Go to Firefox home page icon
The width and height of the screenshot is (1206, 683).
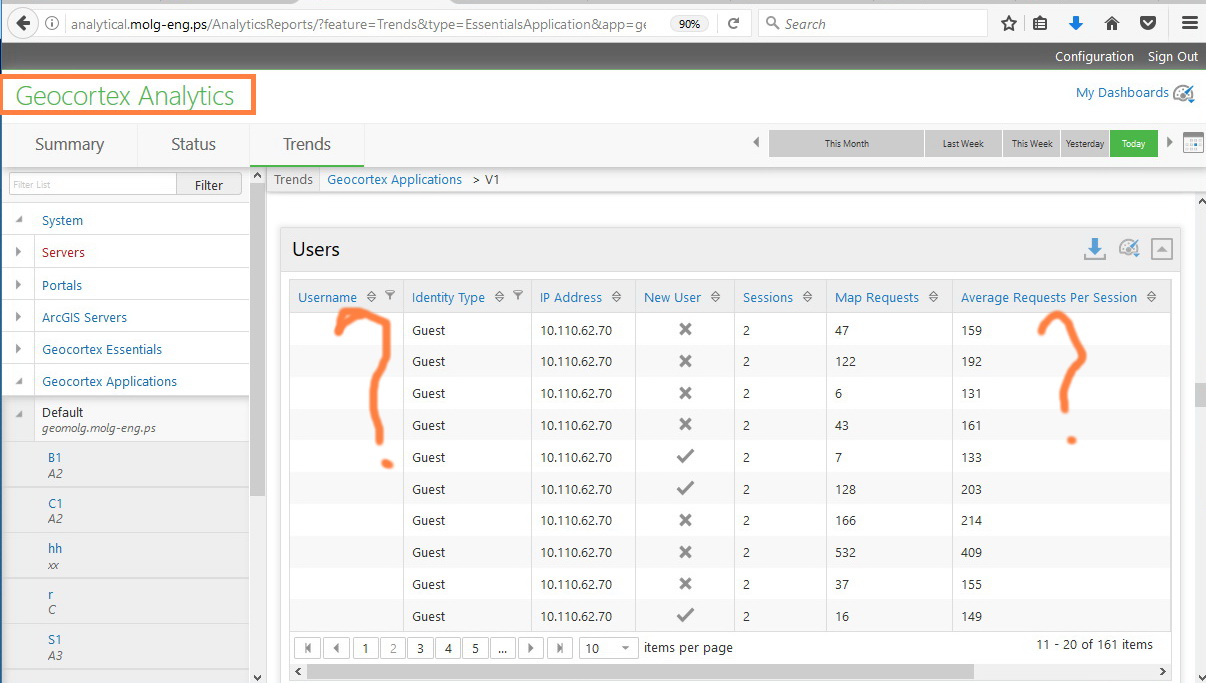click(x=1112, y=23)
